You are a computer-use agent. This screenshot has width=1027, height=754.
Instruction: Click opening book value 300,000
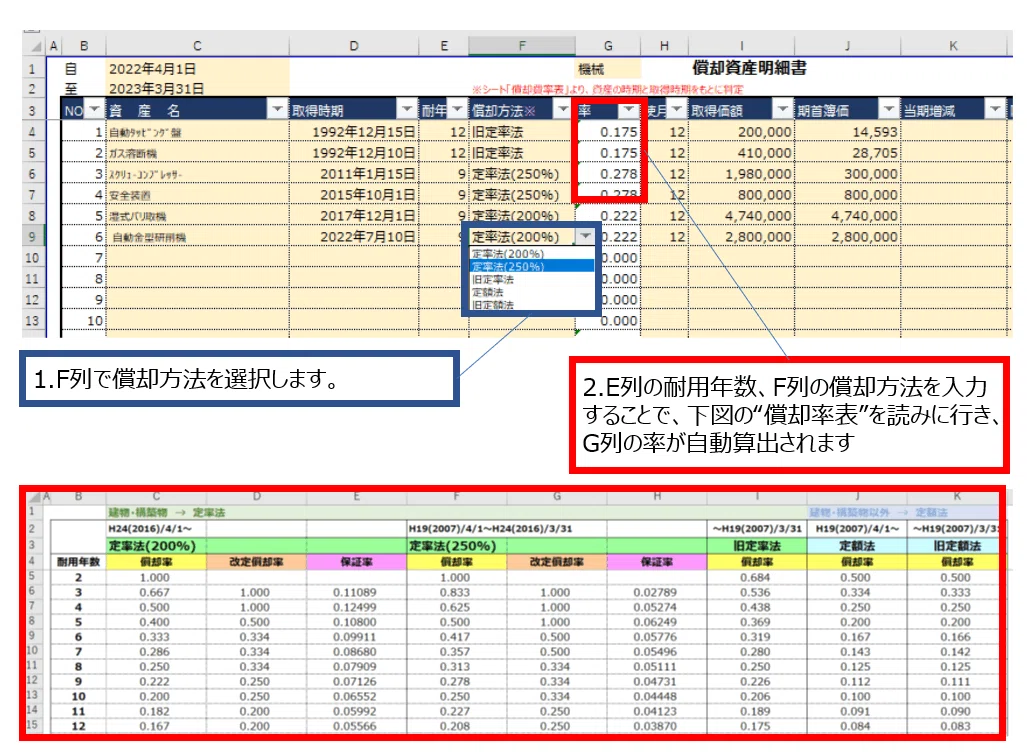[x=870, y=174]
